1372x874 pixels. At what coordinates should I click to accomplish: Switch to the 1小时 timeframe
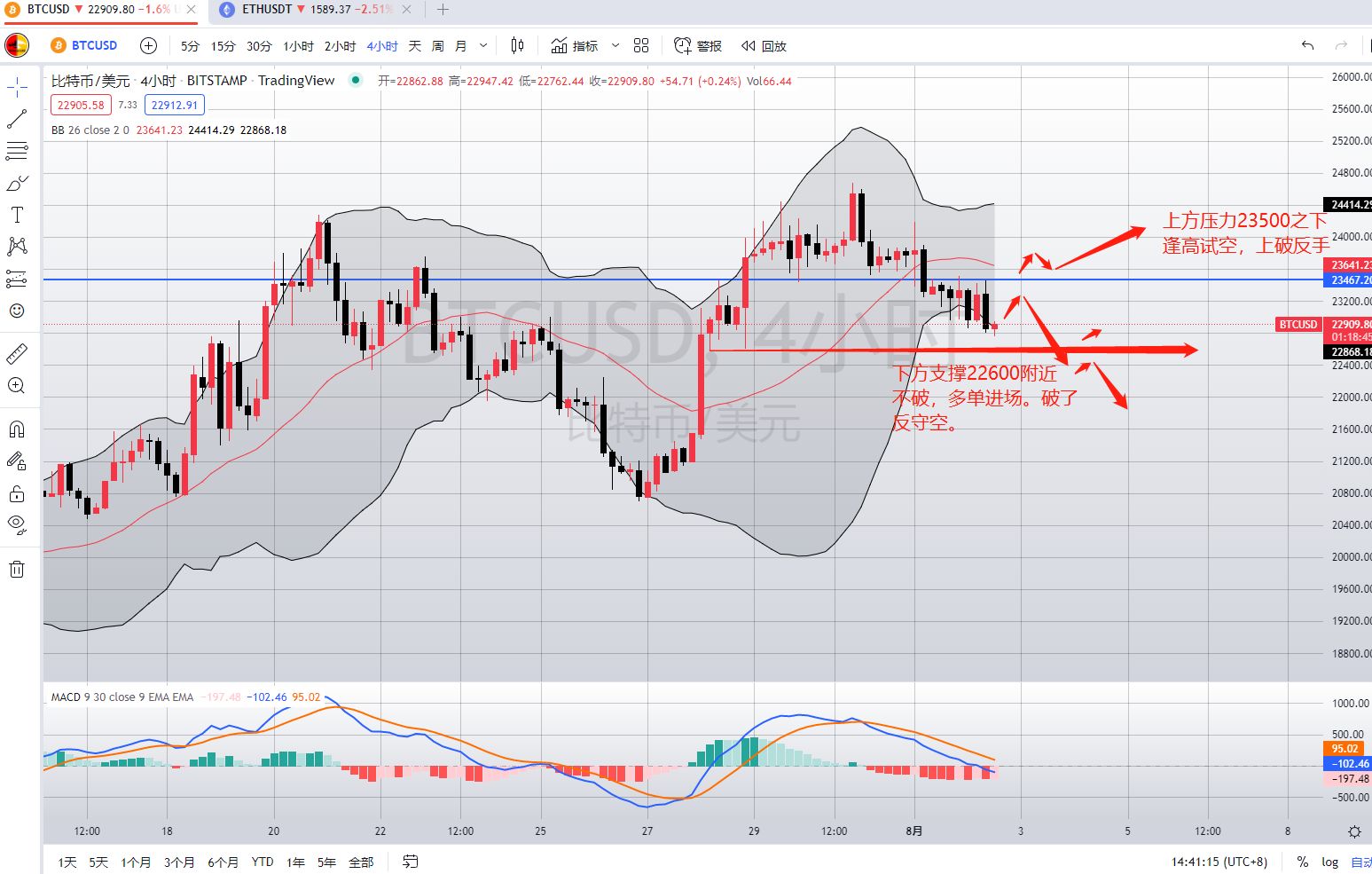pos(298,46)
